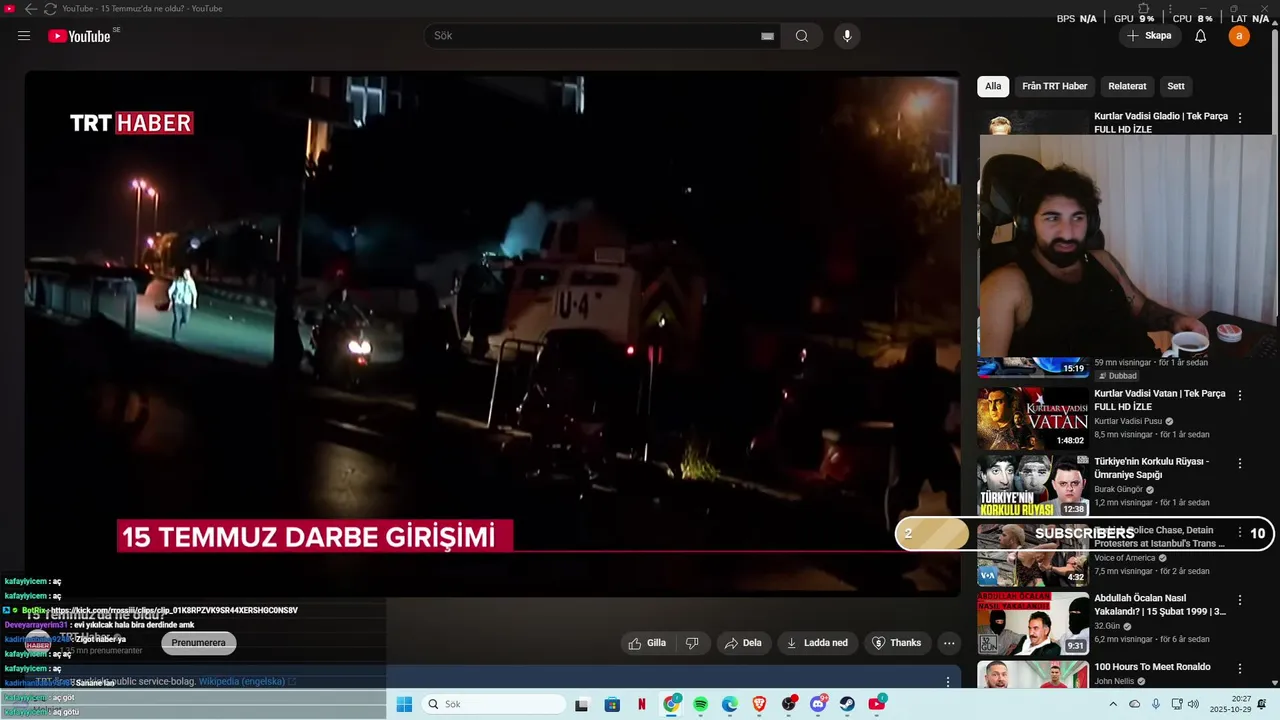1280x720 pixels.
Task: Open the Voice of America channel name
Action: click(1125, 558)
